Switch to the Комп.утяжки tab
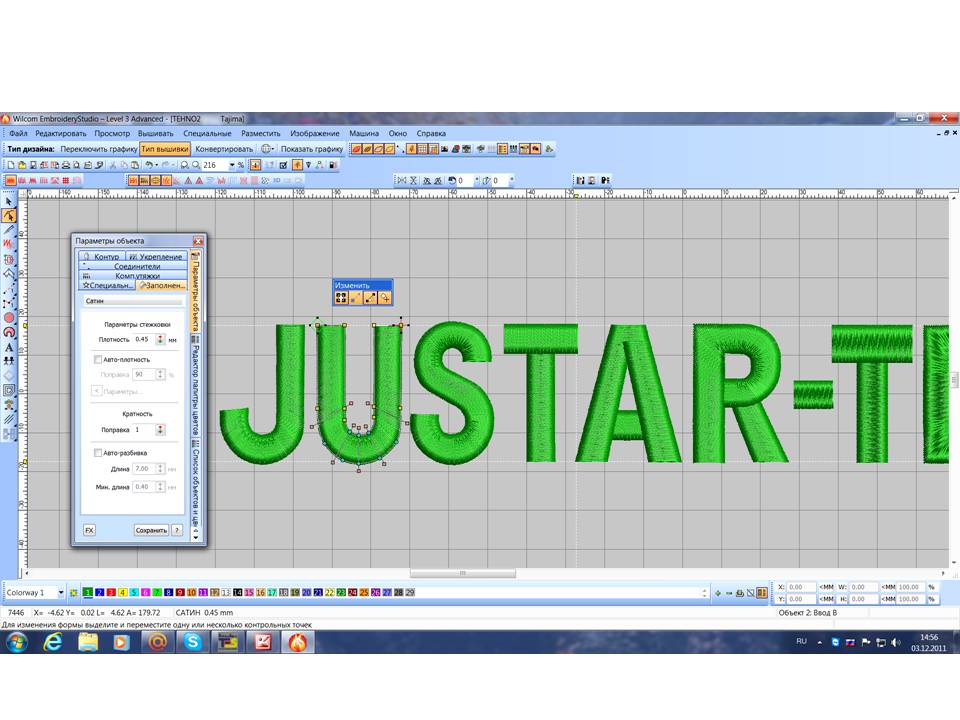960x720 pixels. click(133, 276)
